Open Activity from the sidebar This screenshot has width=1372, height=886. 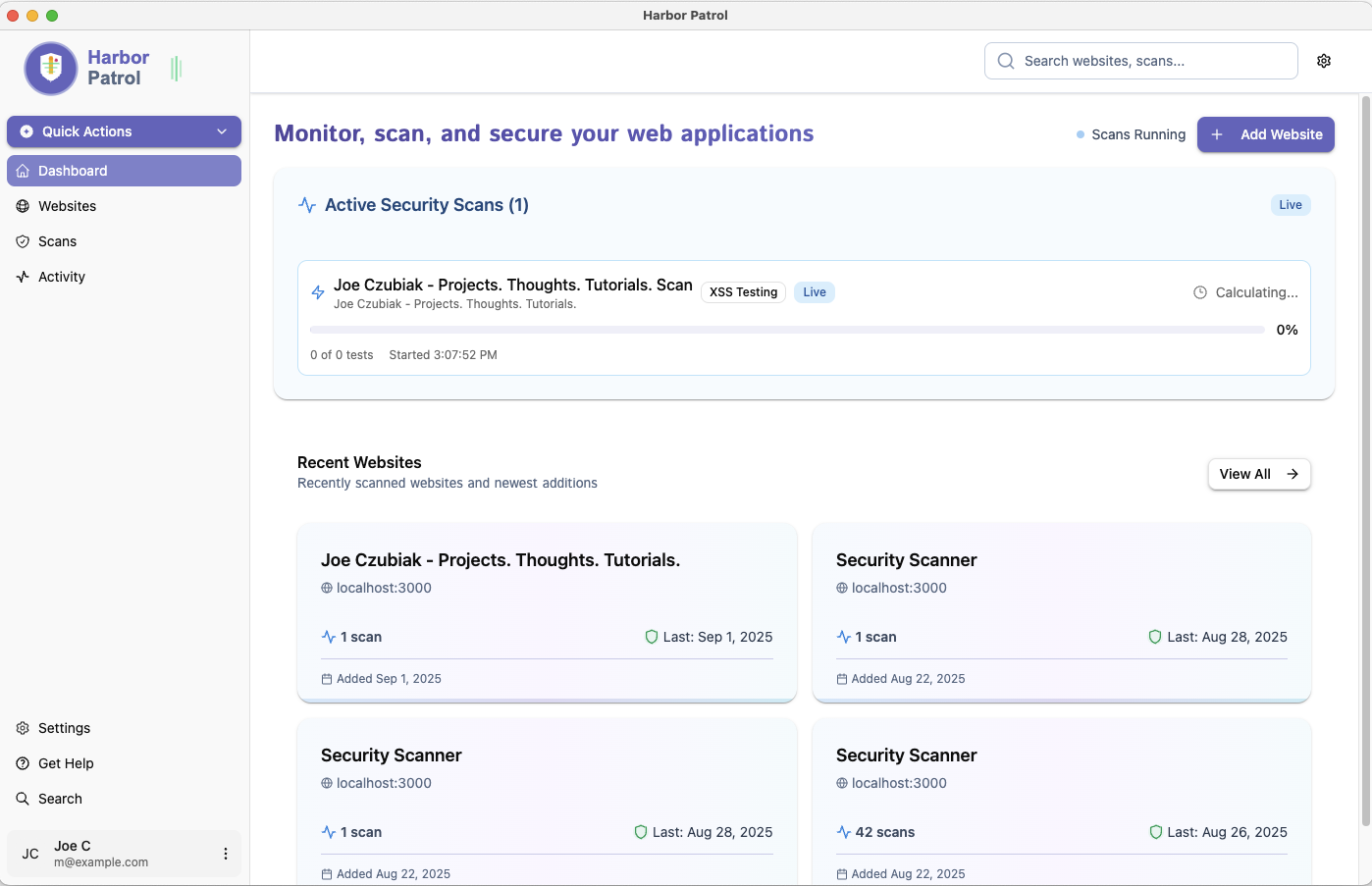tap(61, 277)
